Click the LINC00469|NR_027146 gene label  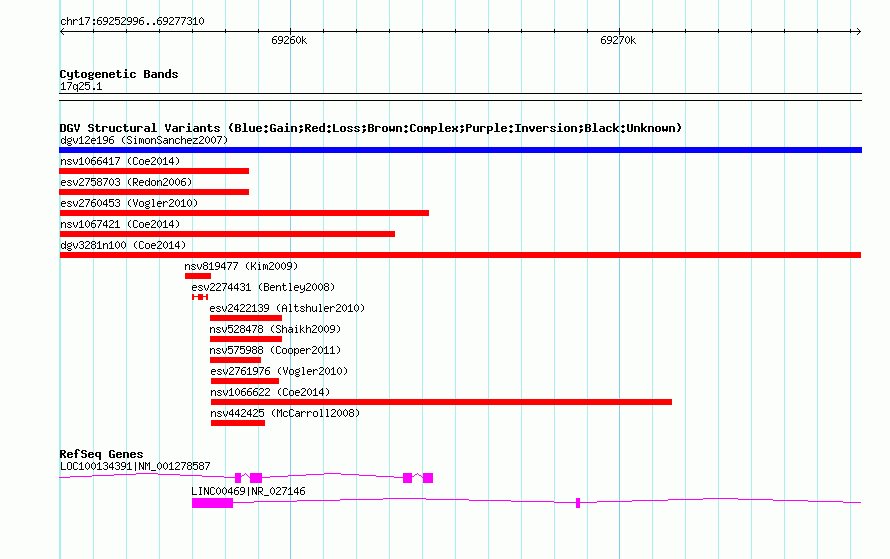coord(248,491)
